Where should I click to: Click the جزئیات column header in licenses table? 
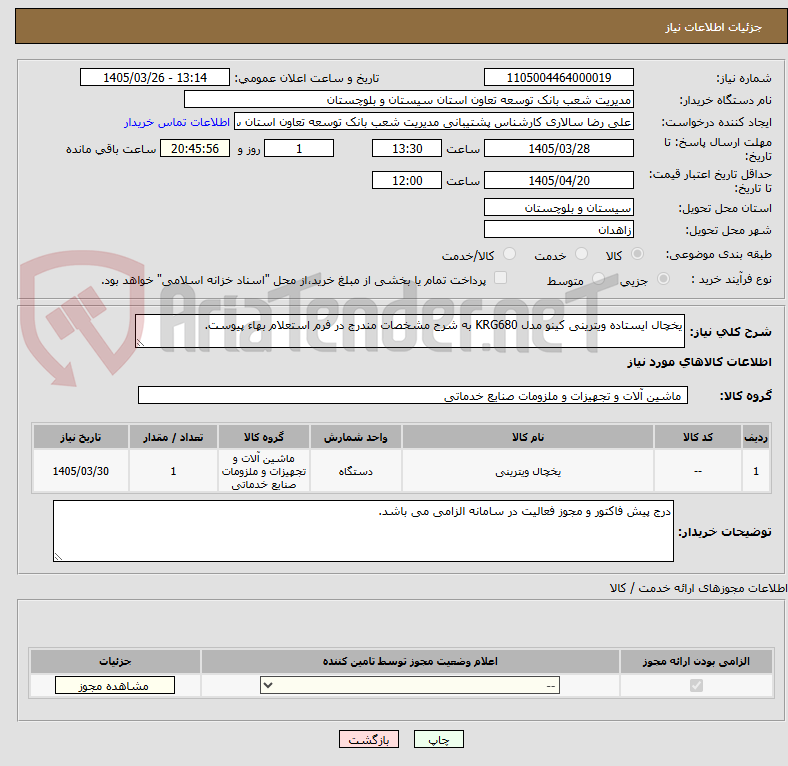click(115, 661)
